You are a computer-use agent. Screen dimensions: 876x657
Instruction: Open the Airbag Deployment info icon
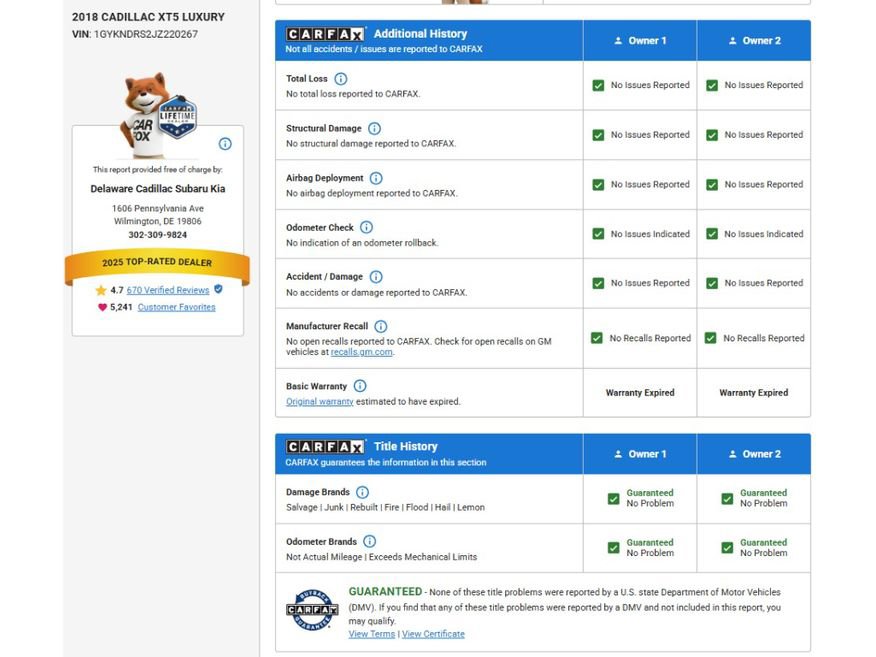tap(376, 178)
